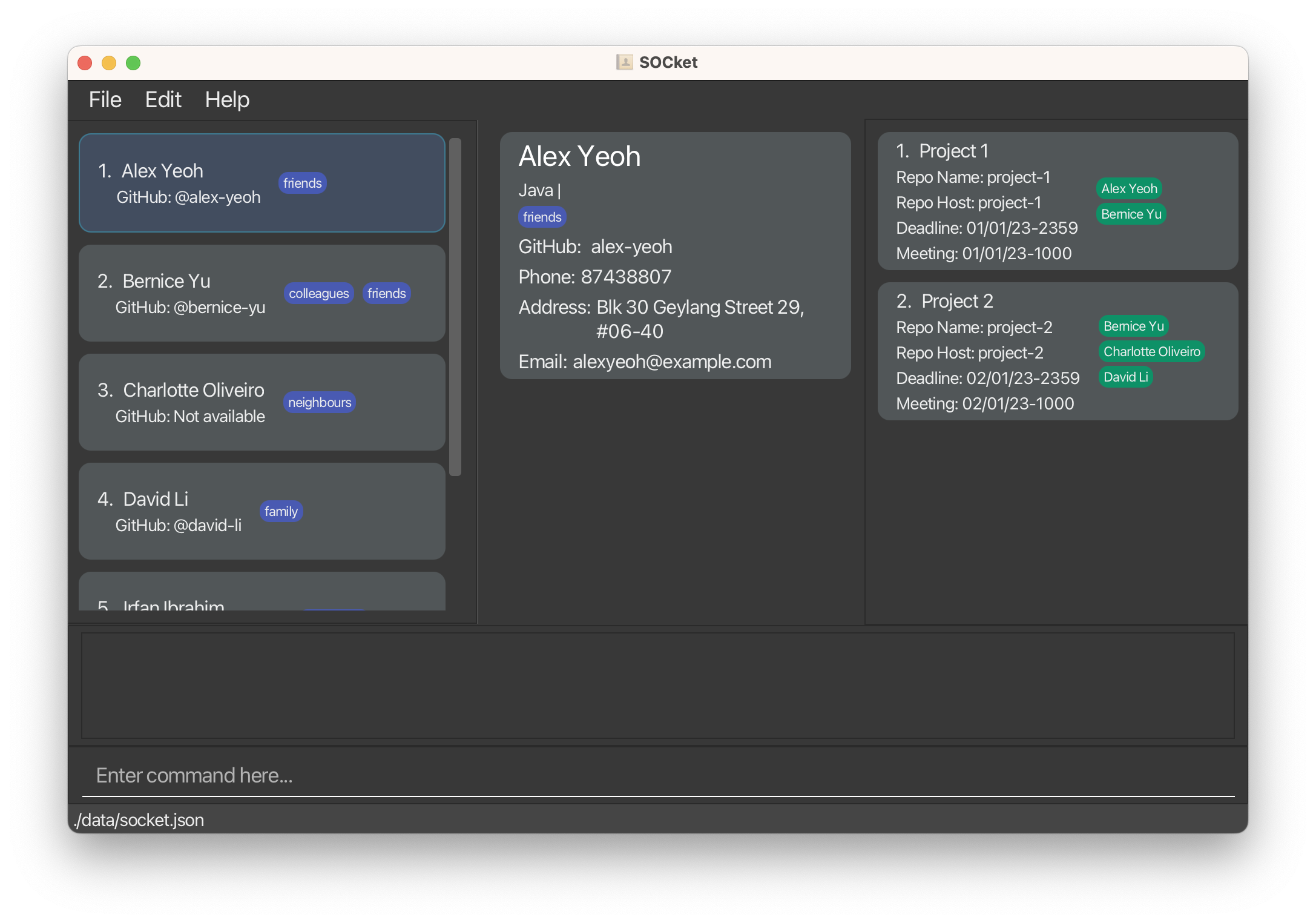Click the Alex Yeoh member tag in Project 1
The height and width of the screenshot is (923, 1316).
(1129, 188)
